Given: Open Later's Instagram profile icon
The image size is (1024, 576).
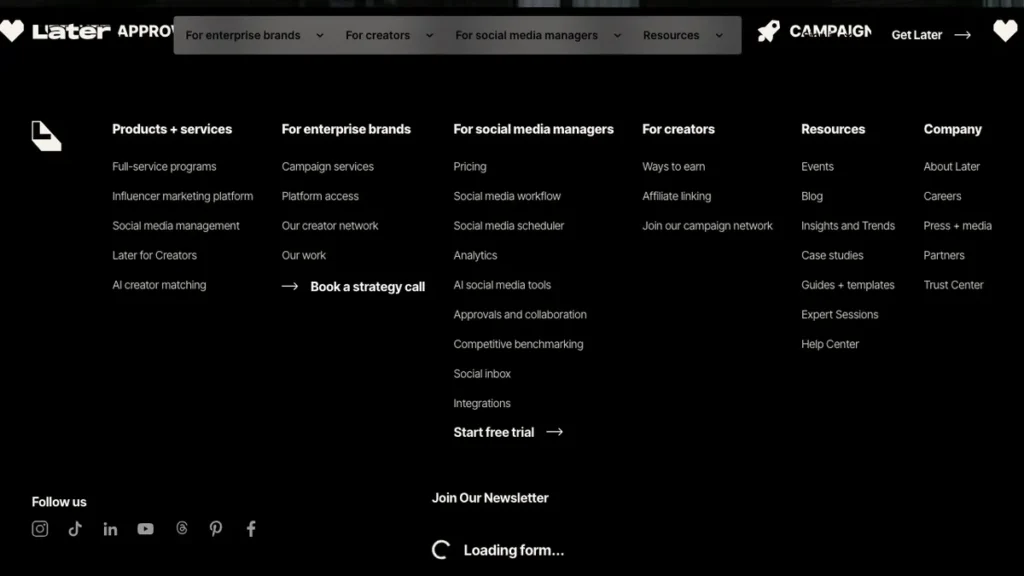Looking at the screenshot, I should pos(40,528).
